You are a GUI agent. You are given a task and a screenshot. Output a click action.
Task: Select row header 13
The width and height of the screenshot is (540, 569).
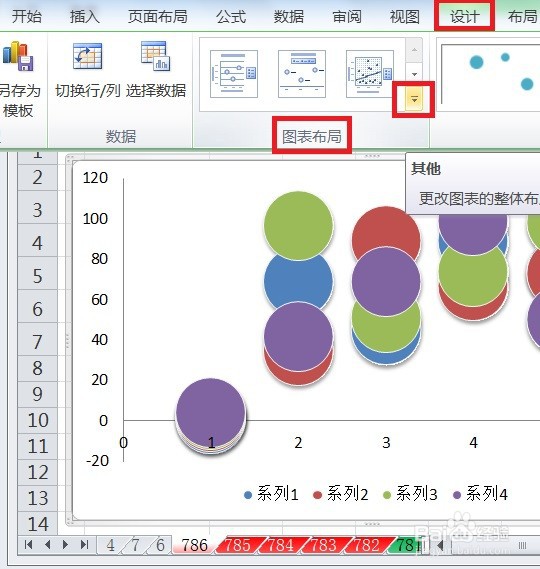37,499
